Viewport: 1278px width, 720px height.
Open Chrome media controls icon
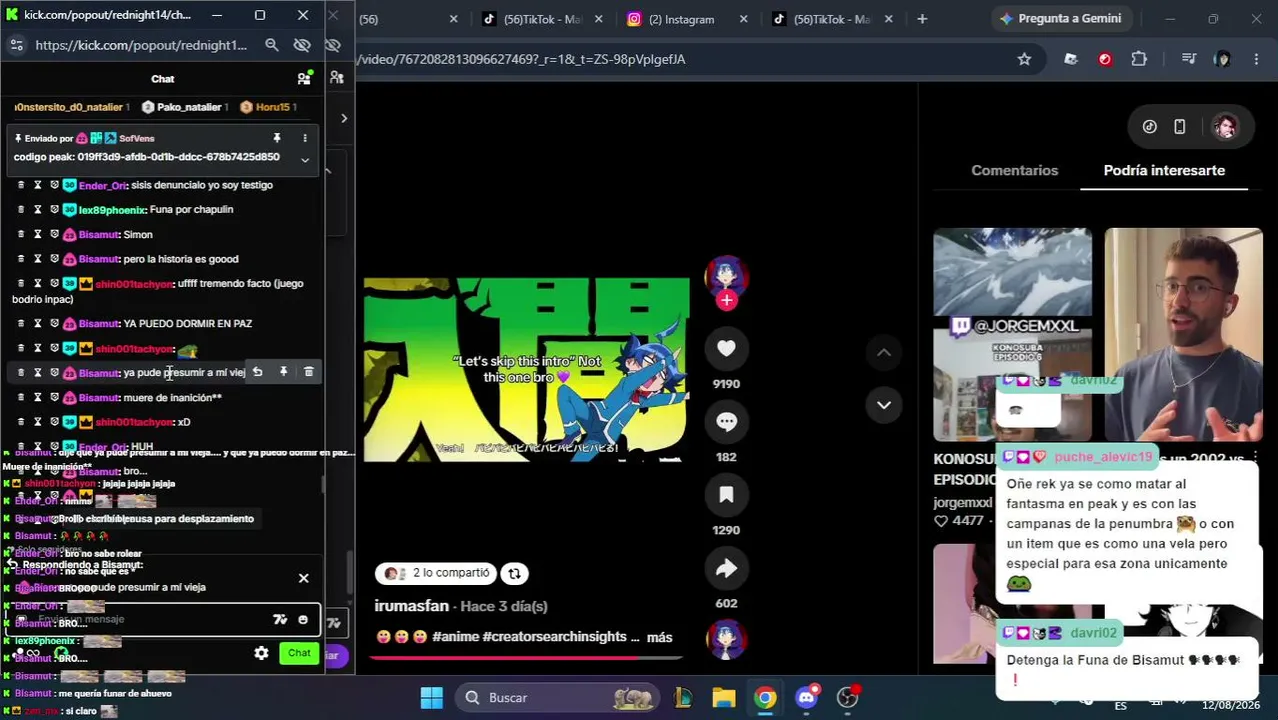click(1188, 59)
